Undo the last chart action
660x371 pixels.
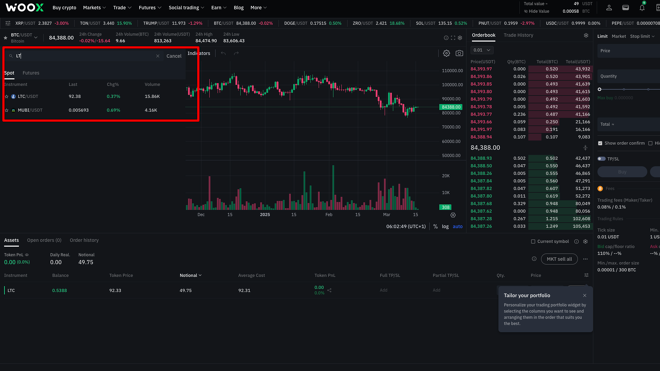click(x=224, y=53)
